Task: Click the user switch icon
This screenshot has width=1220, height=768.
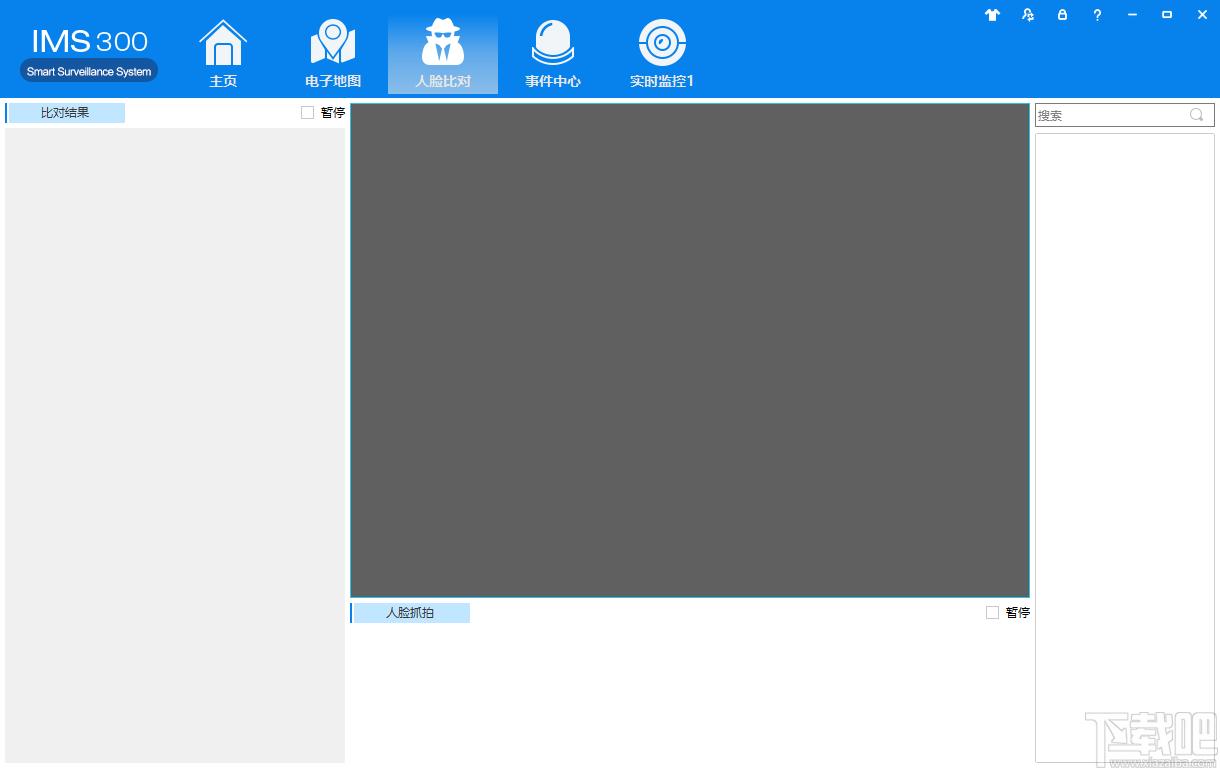Action: pos(1028,15)
